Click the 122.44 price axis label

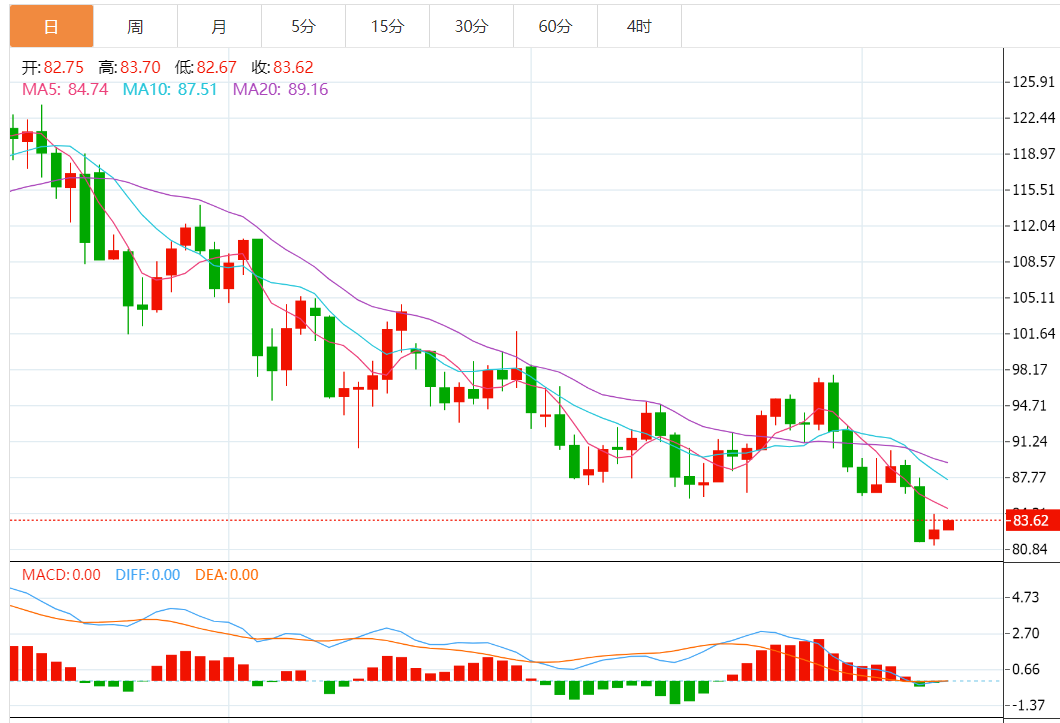click(x=1034, y=118)
